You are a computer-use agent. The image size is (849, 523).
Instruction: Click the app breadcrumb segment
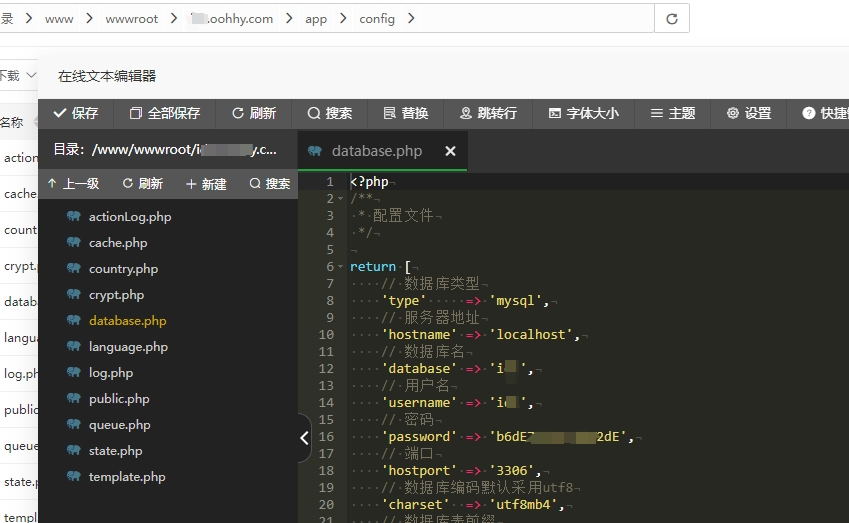tap(316, 19)
